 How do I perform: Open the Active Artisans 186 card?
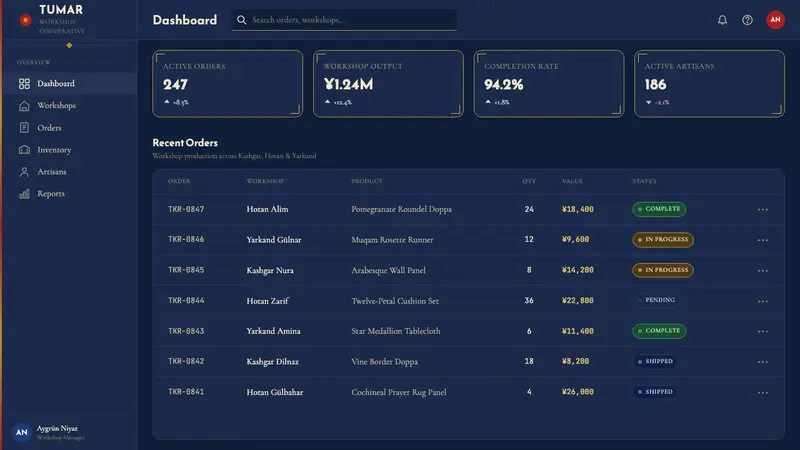709,84
